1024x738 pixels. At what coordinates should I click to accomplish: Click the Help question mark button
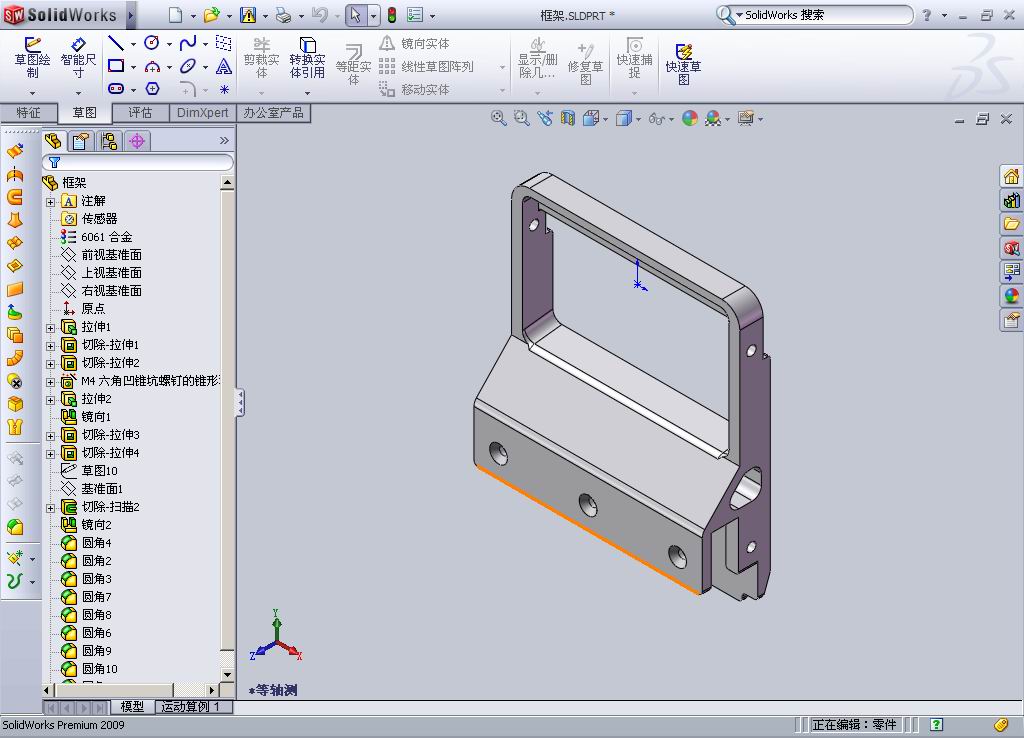click(927, 15)
